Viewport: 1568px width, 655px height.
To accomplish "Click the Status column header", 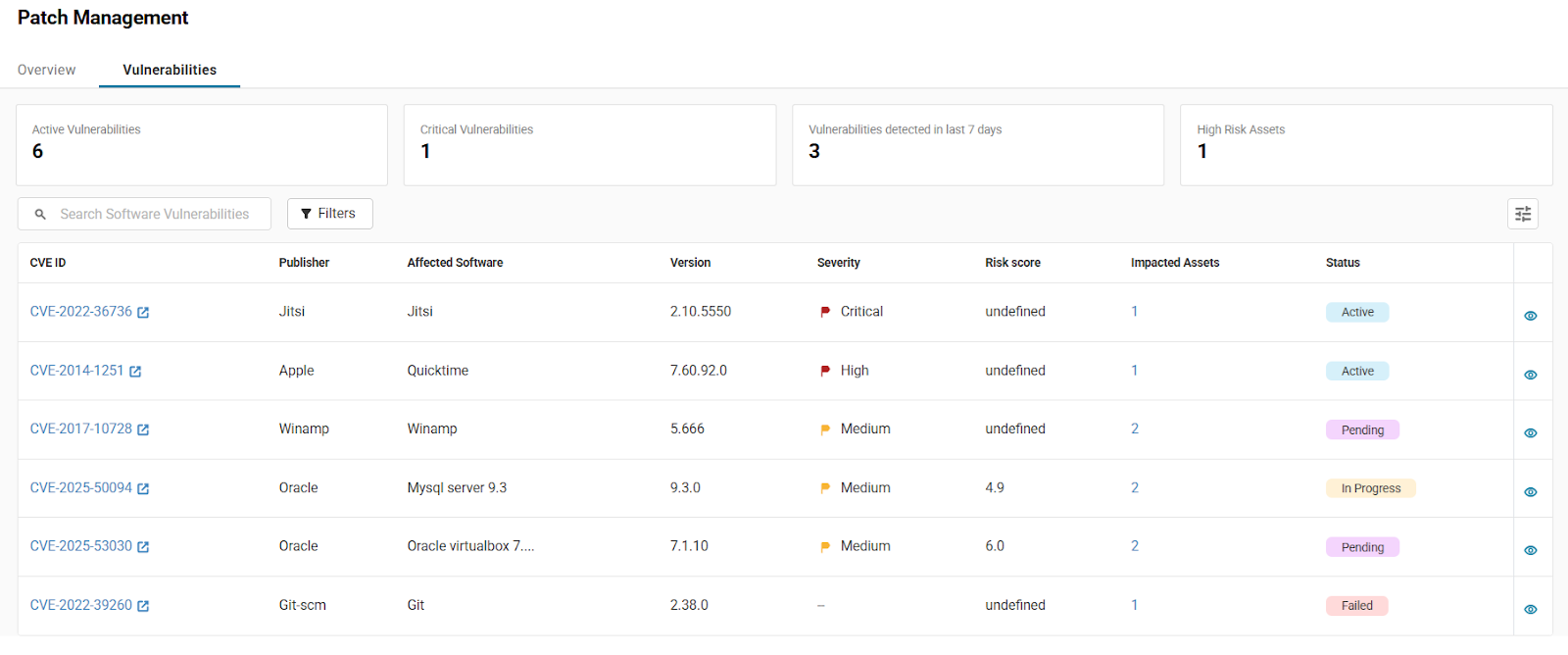I will (x=1343, y=263).
